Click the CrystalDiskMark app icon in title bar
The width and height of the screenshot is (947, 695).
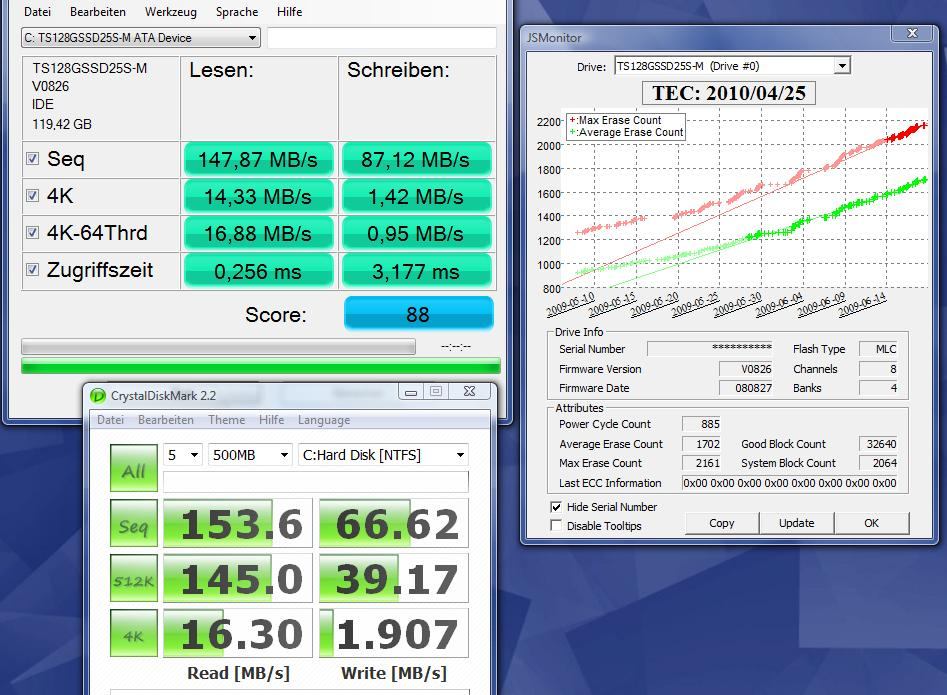pyautogui.click(x=97, y=396)
